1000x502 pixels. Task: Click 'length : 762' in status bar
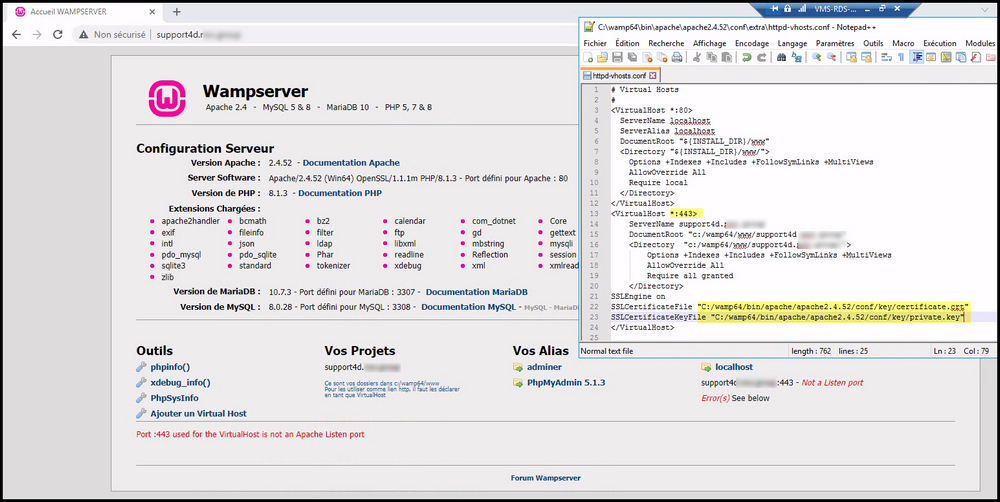pyautogui.click(x=812, y=351)
